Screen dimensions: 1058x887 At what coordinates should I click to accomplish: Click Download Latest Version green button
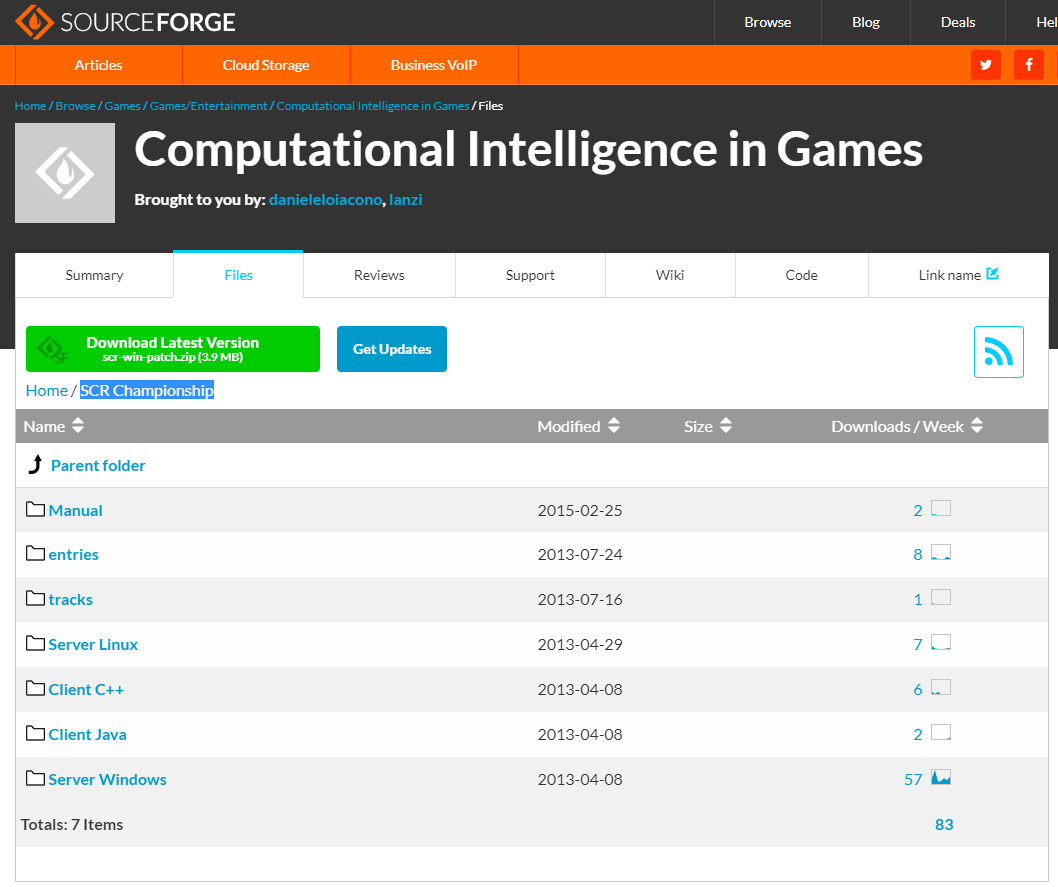(x=173, y=349)
